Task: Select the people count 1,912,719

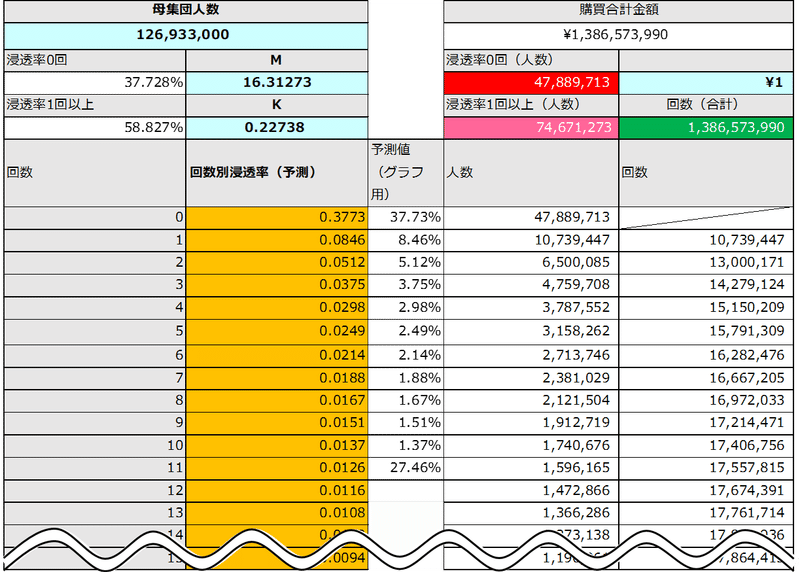Action: [x=531, y=424]
